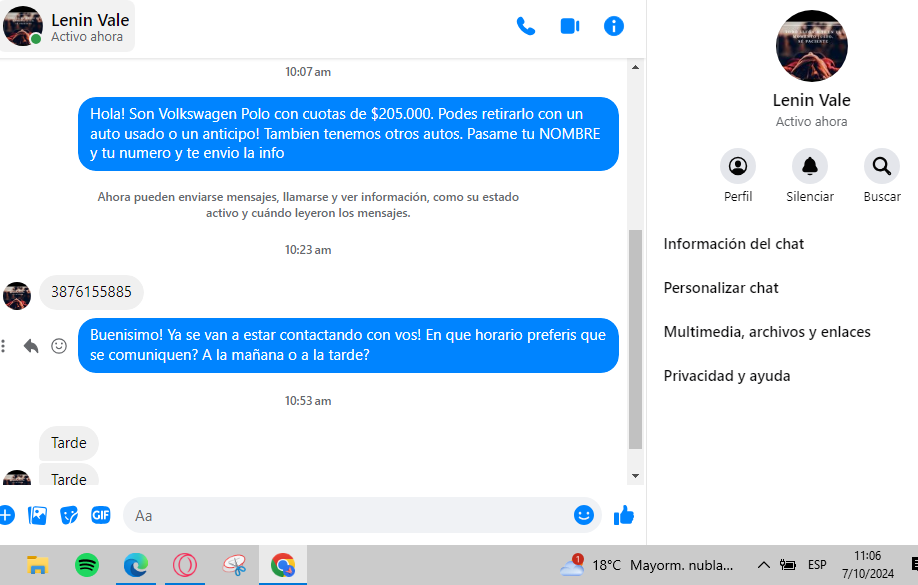Screen dimensions: 918x585
Task: Start a voice call with Lenin Vale
Action: [x=526, y=26]
